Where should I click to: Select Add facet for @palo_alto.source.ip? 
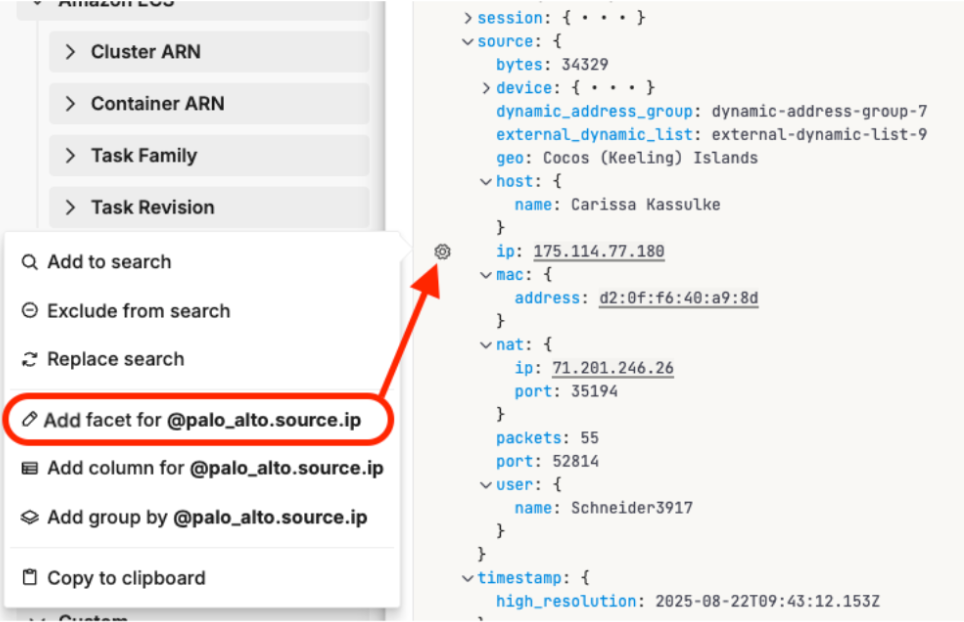(202, 421)
